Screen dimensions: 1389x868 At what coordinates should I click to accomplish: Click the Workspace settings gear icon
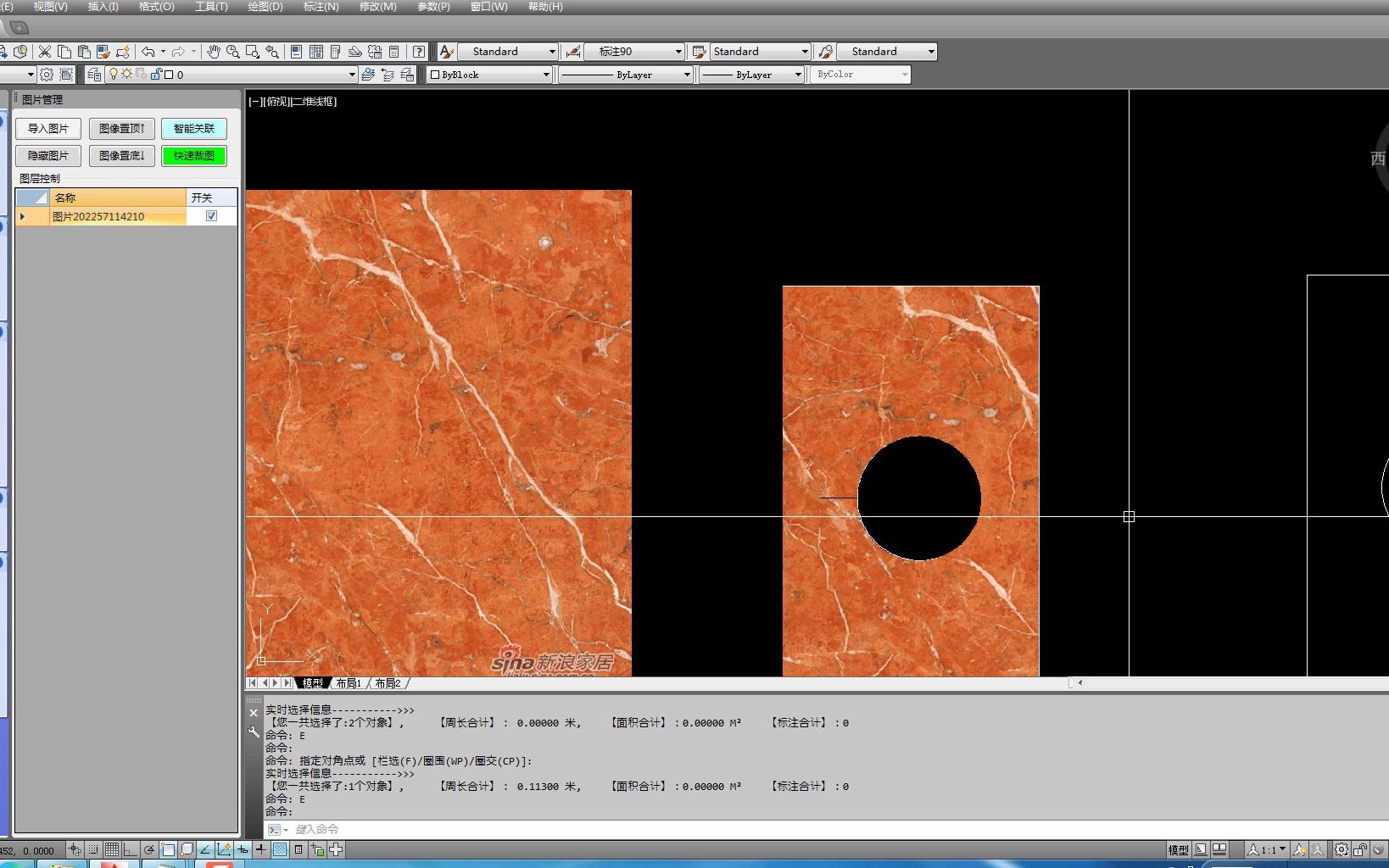[x=47, y=75]
